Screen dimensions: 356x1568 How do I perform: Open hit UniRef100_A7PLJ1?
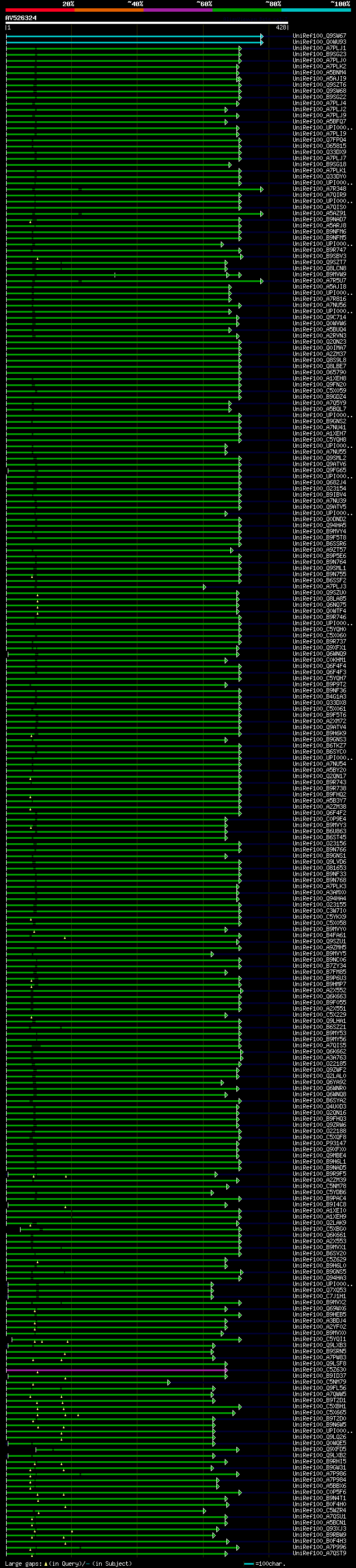[319, 49]
